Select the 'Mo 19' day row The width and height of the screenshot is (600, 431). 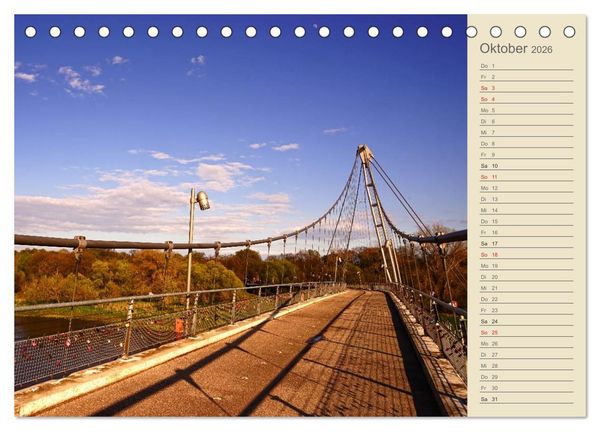click(x=527, y=266)
